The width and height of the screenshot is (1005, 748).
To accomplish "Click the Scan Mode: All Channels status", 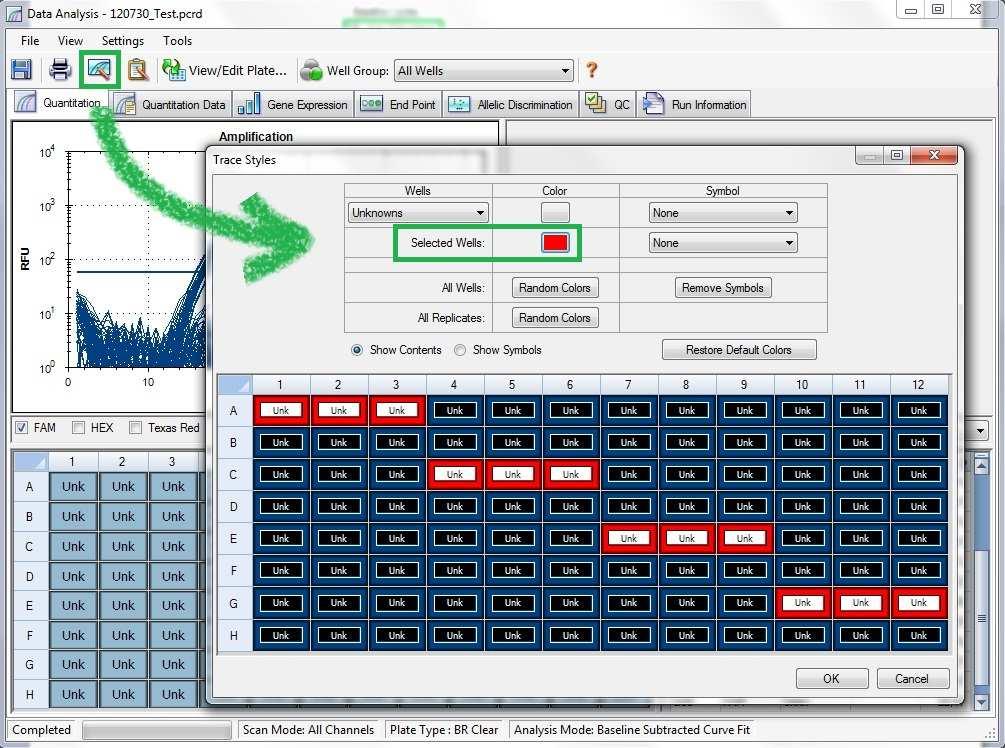I will tap(308, 729).
